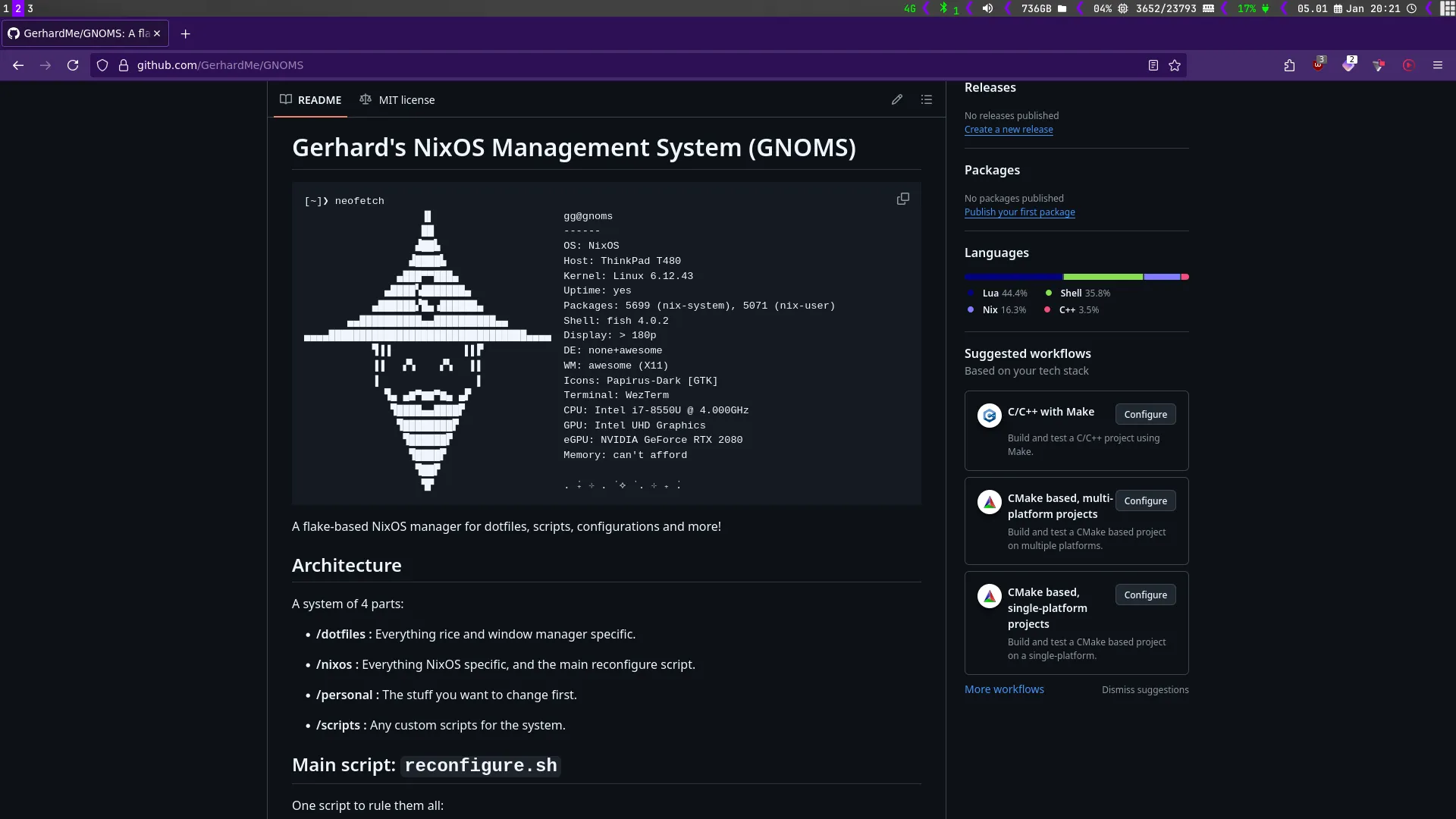Configure the C/C++ with Make workflow

point(1145,414)
